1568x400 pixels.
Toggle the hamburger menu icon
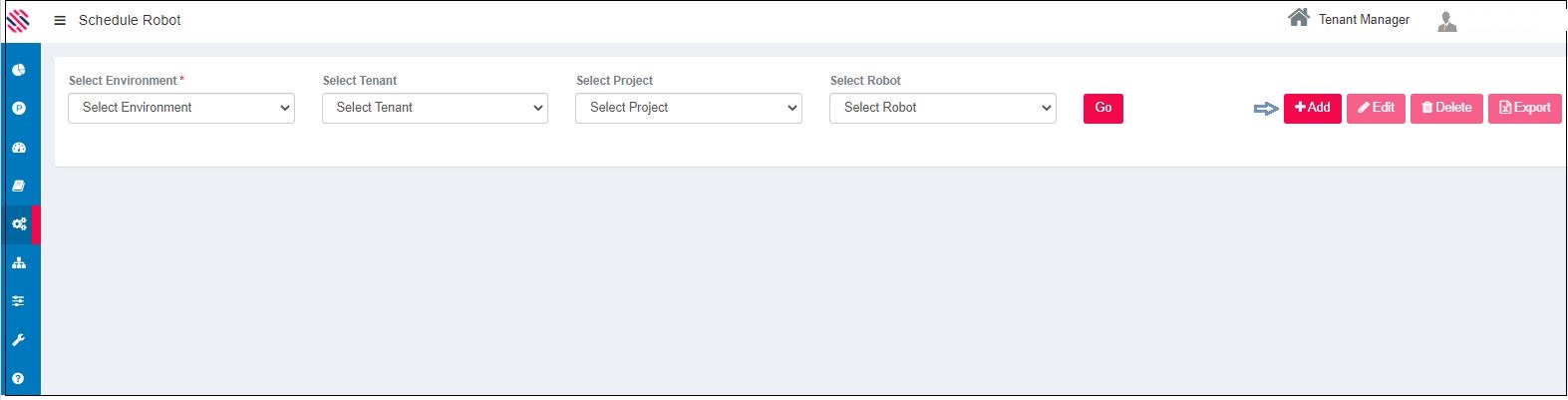(60, 20)
